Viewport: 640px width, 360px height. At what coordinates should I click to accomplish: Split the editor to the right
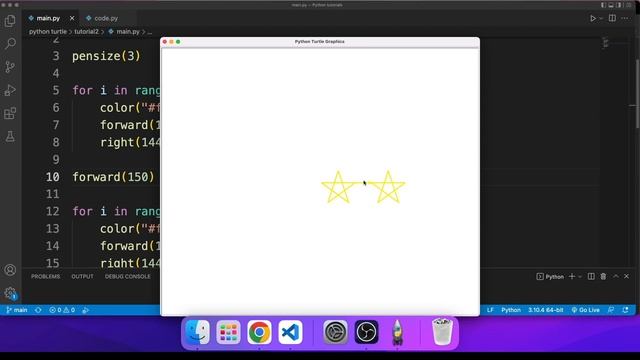tap(612, 18)
